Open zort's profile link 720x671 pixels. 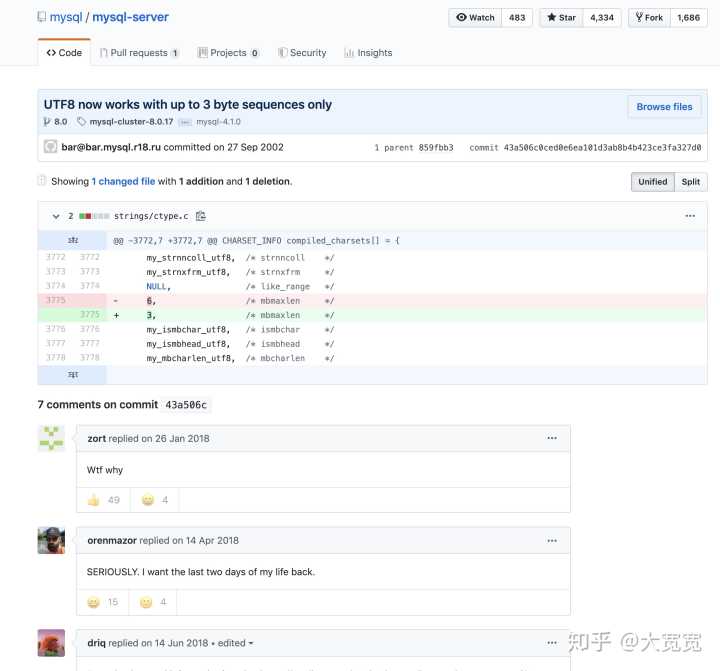pyautogui.click(x=96, y=439)
